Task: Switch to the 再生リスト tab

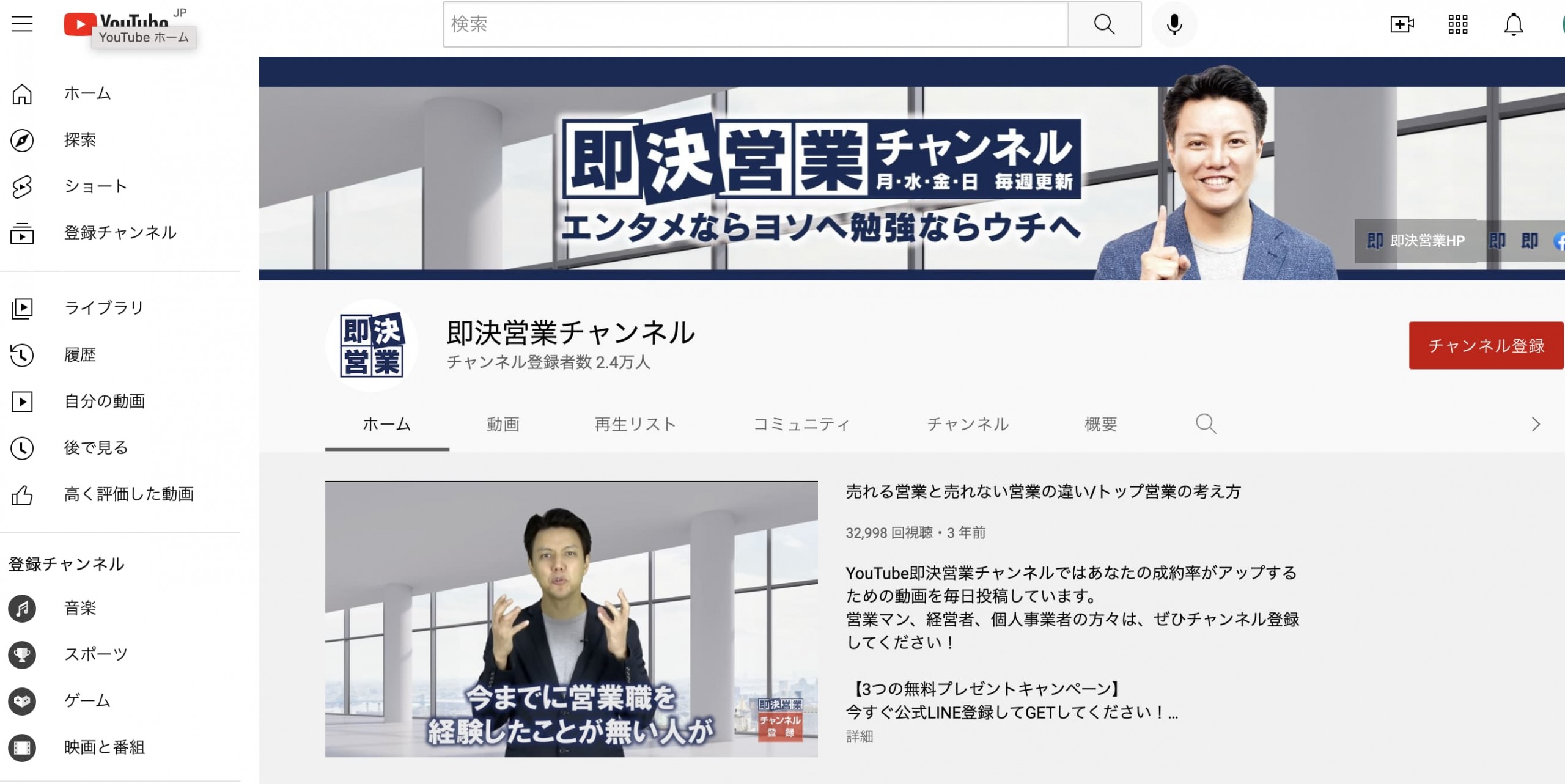Action: [635, 424]
